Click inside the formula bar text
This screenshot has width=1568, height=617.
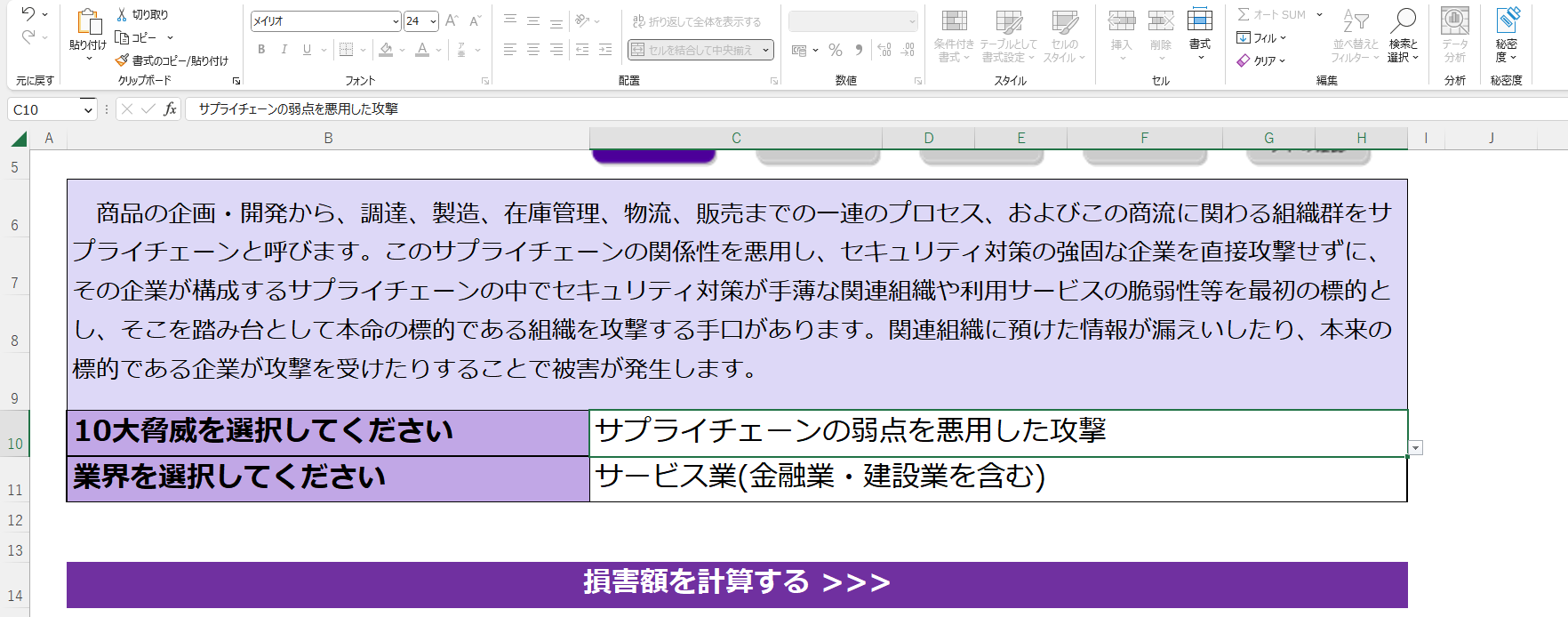(299, 109)
